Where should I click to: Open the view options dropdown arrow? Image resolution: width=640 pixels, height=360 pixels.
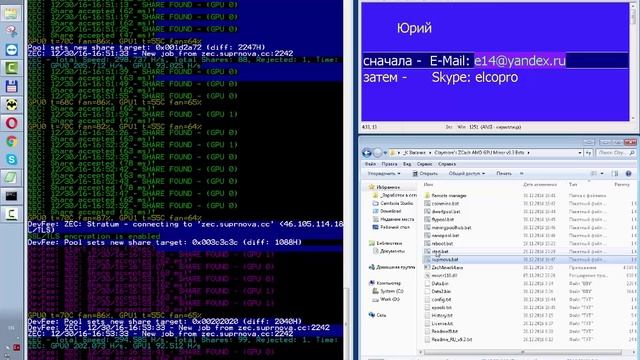point(602,173)
